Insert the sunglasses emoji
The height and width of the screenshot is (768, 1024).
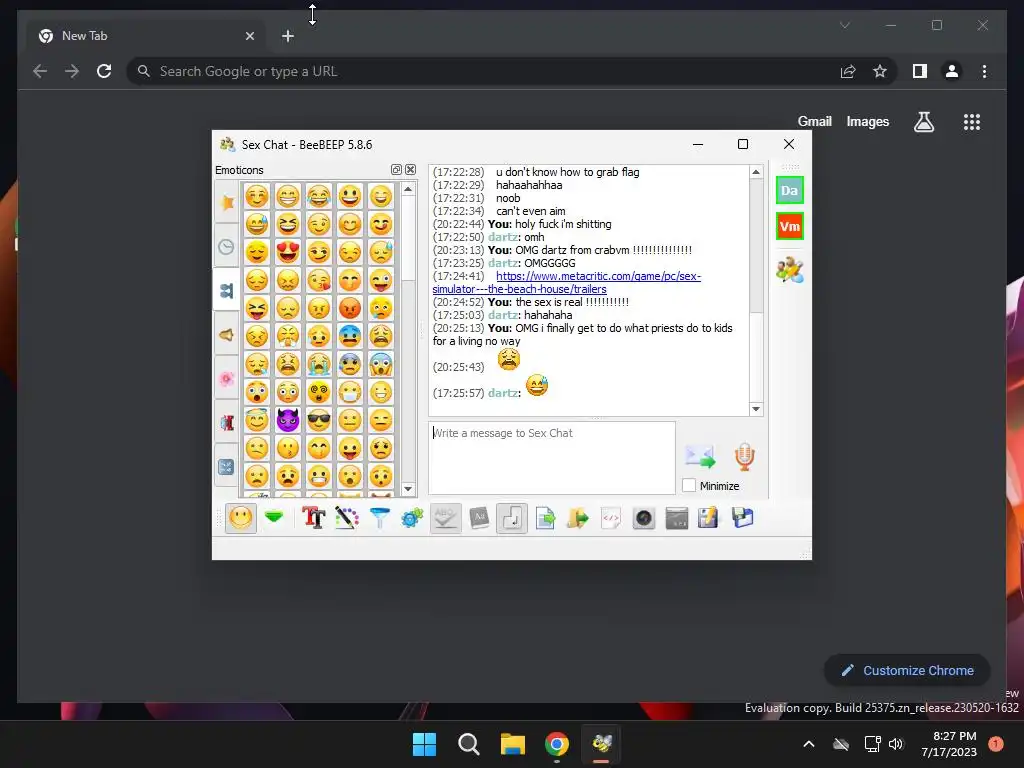click(319, 420)
